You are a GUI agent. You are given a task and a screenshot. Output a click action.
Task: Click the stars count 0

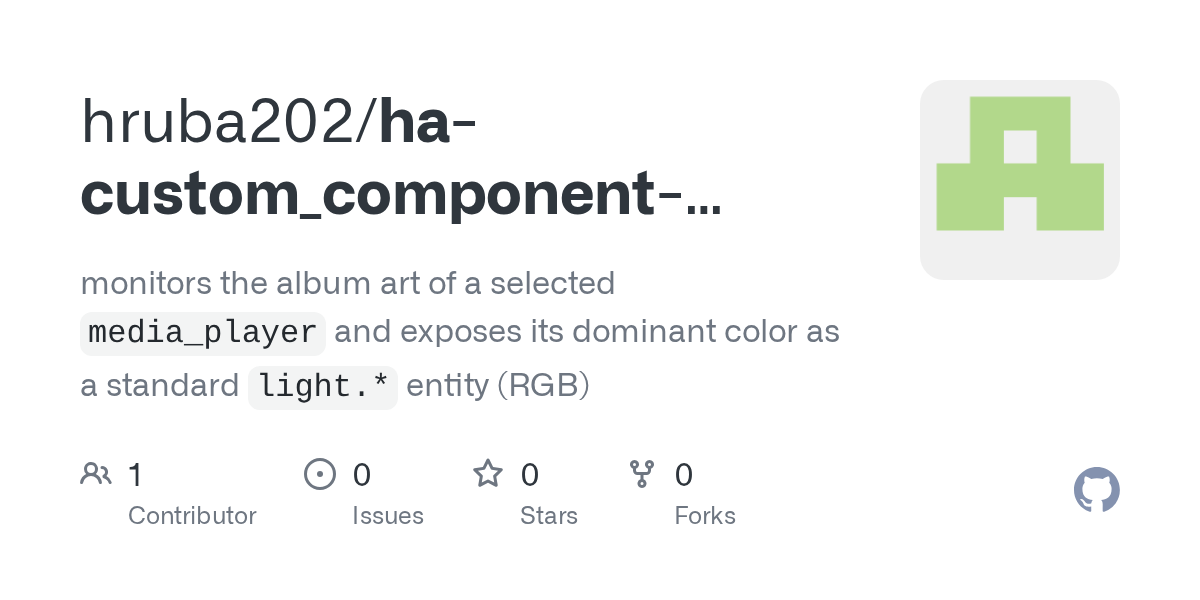[530, 474]
